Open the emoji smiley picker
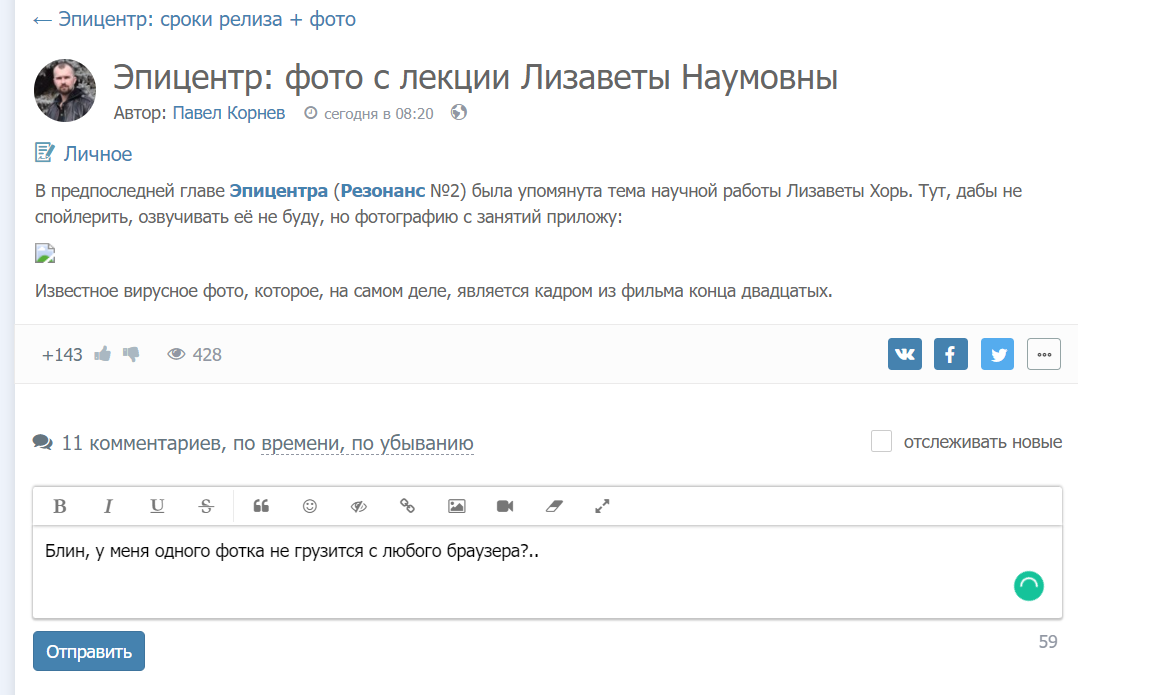The height and width of the screenshot is (695, 1152). (x=310, y=506)
